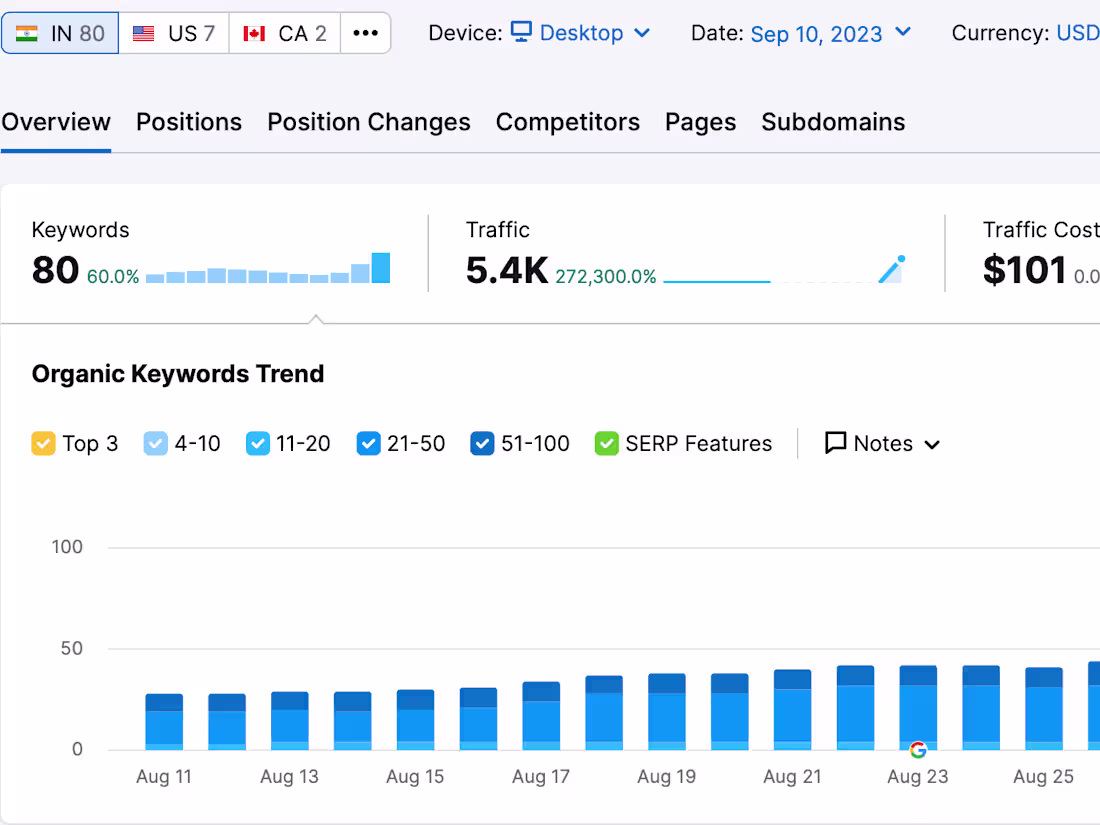Image resolution: width=1100 pixels, height=825 pixels.
Task: Click the United States flag icon
Action: 143,32
